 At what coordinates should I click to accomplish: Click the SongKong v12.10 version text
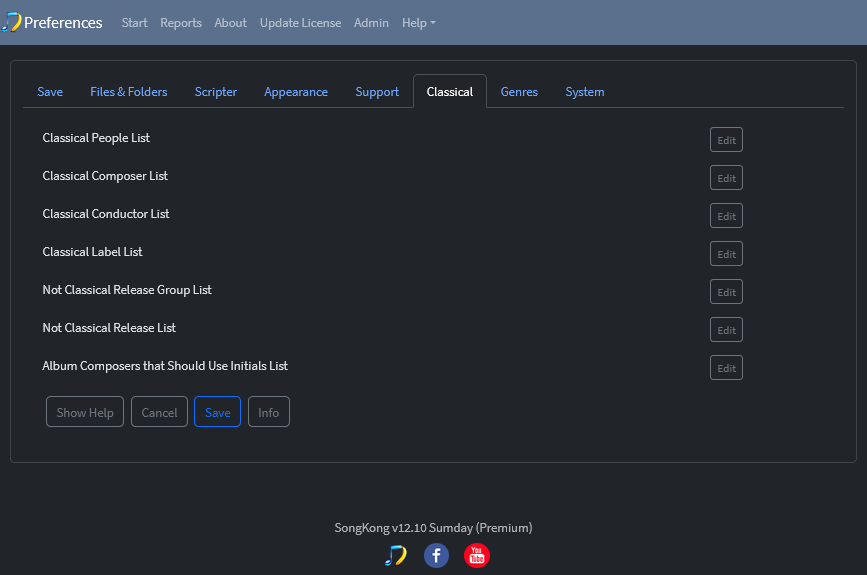434,528
